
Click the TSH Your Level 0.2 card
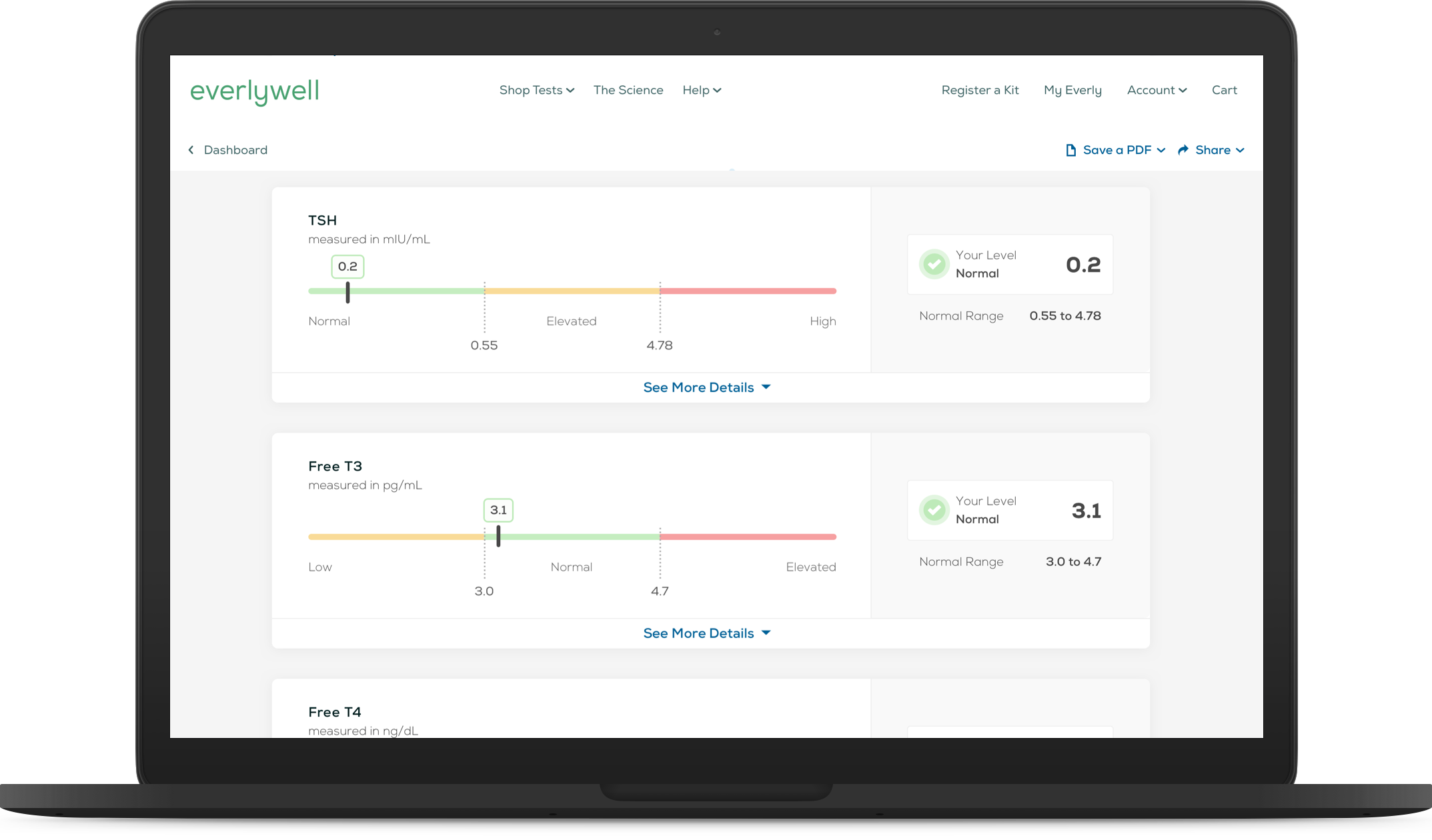[x=1010, y=265]
